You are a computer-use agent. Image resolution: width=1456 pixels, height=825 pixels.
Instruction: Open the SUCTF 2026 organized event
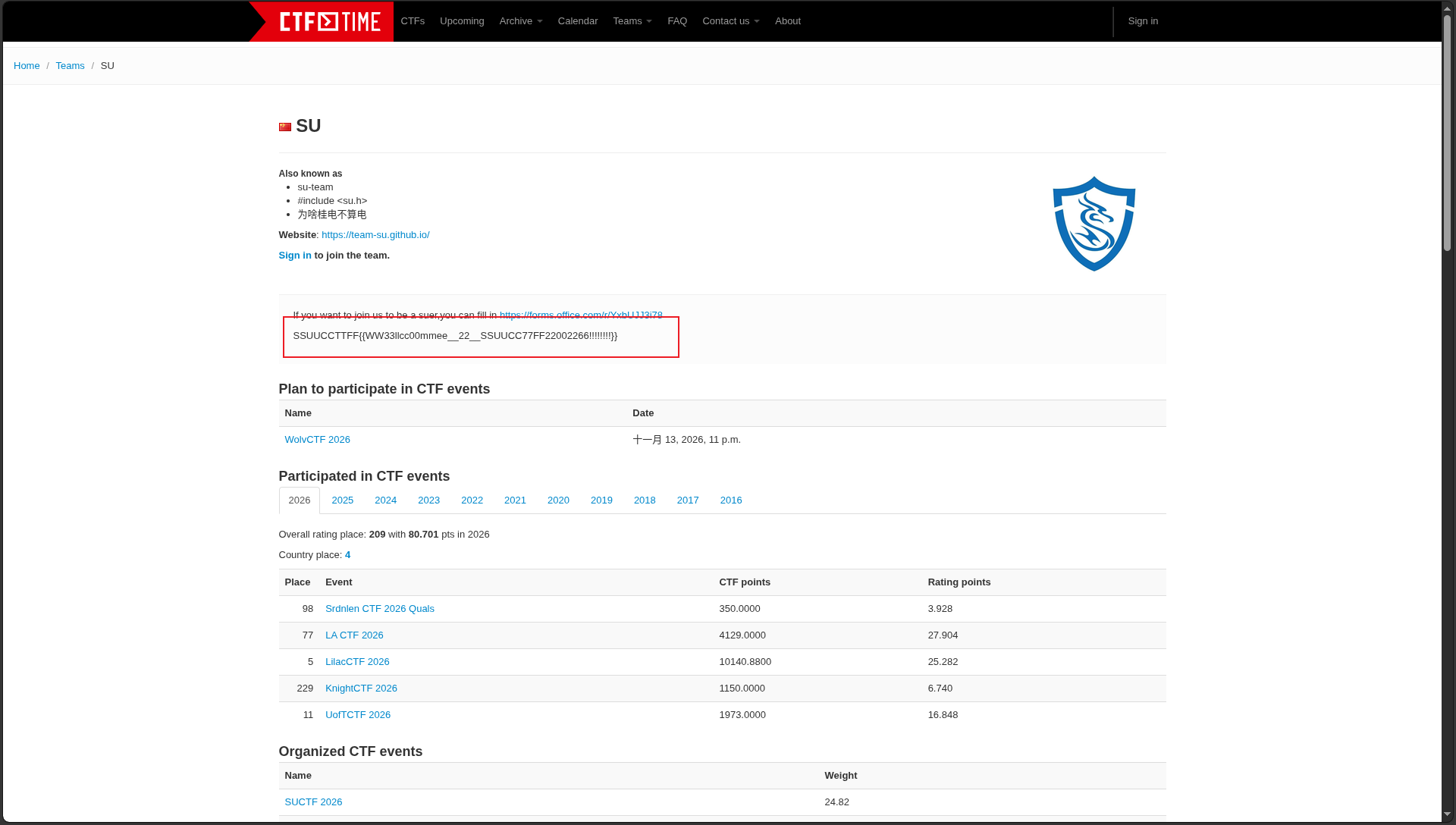pyautogui.click(x=313, y=802)
